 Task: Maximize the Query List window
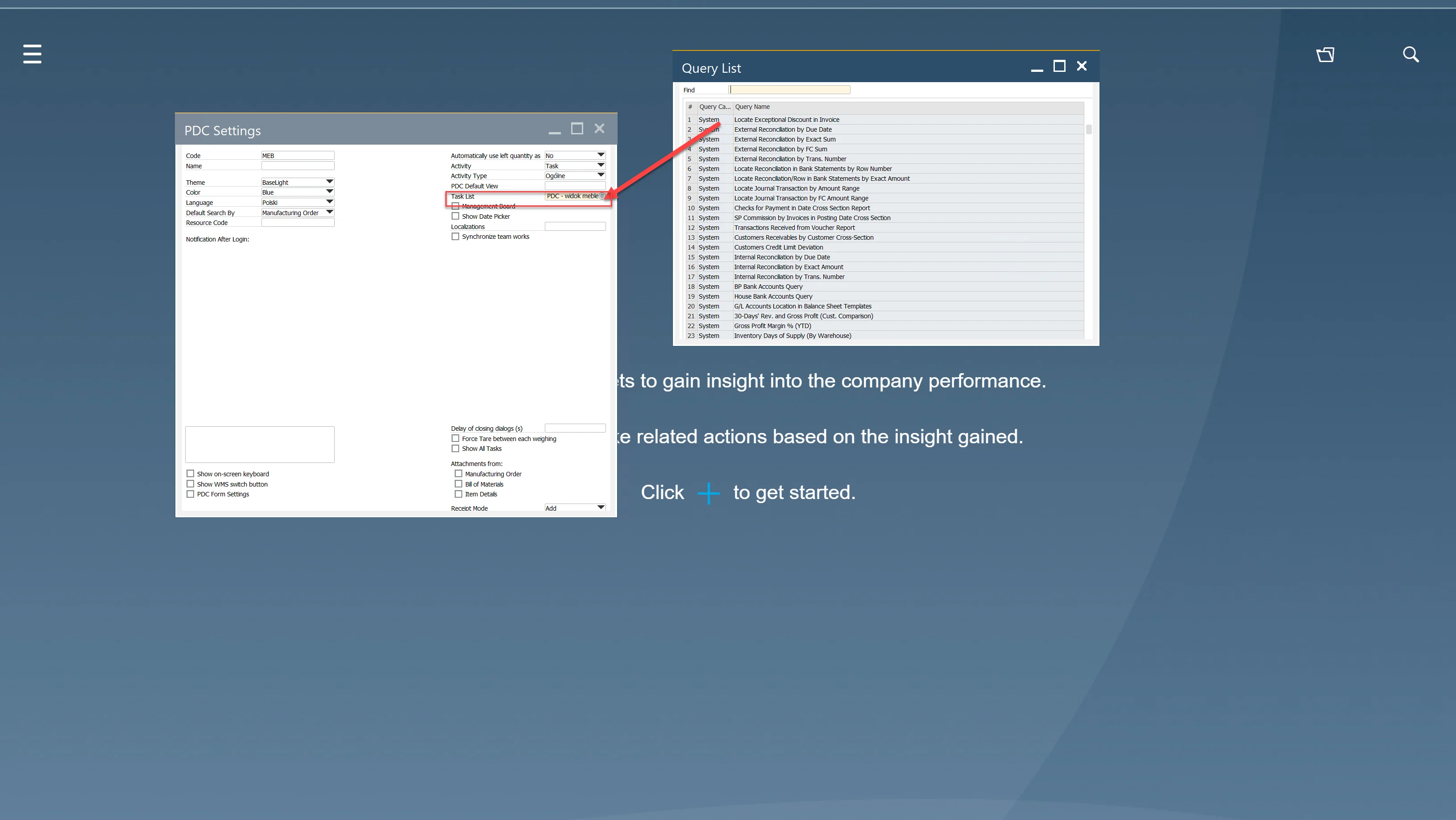click(1059, 67)
